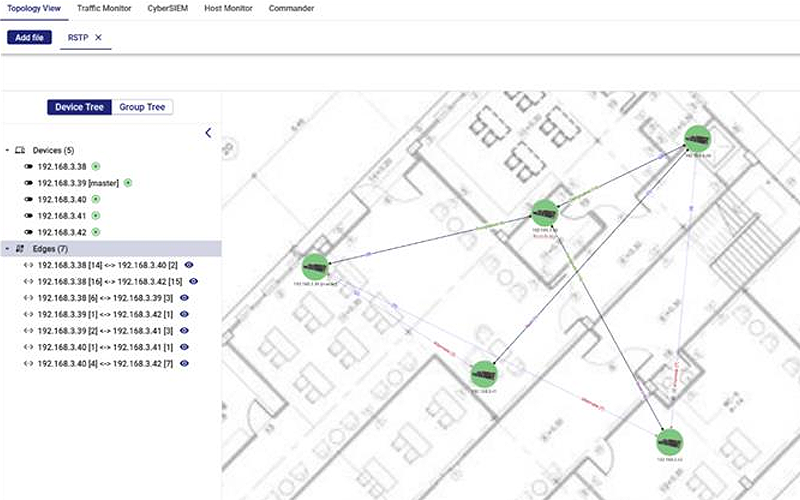
Task: Click the link arrows icon for 192.168.3.38 [14] edge
Action: [29, 265]
